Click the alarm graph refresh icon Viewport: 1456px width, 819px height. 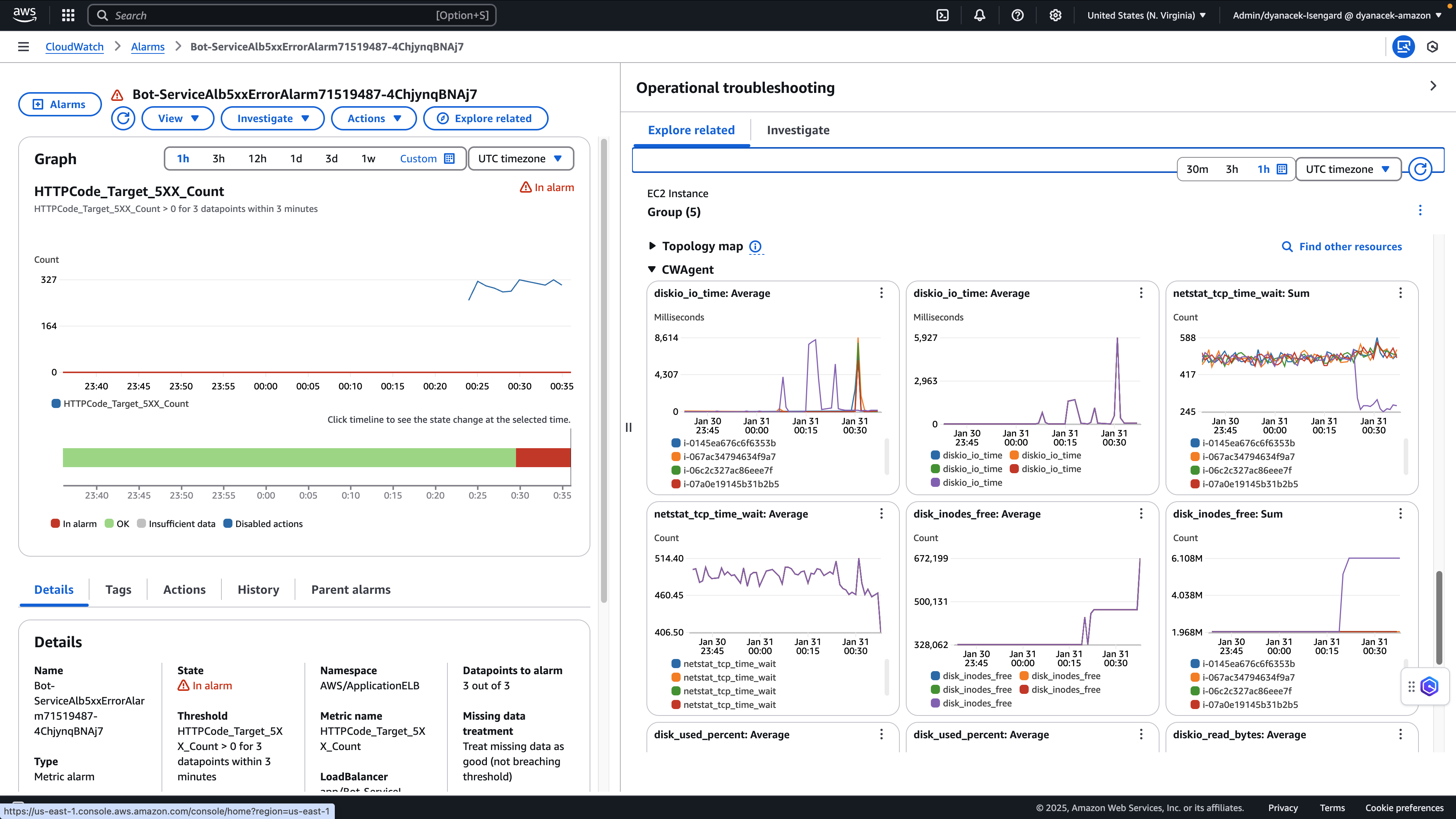[122, 118]
